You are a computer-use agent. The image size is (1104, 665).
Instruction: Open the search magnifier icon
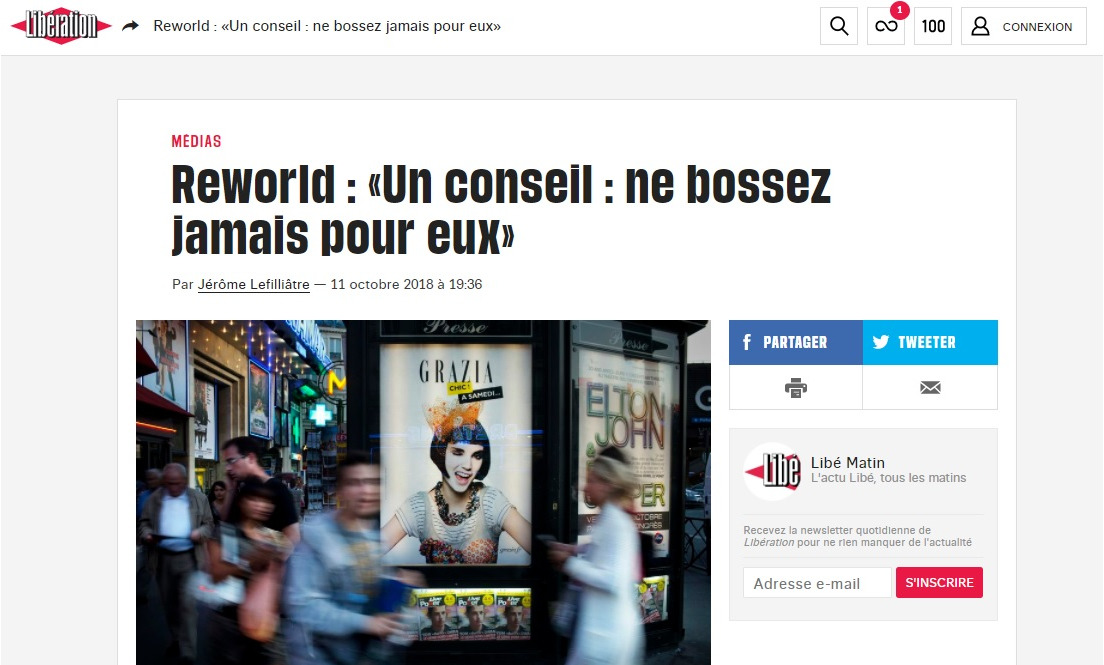click(x=839, y=26)
